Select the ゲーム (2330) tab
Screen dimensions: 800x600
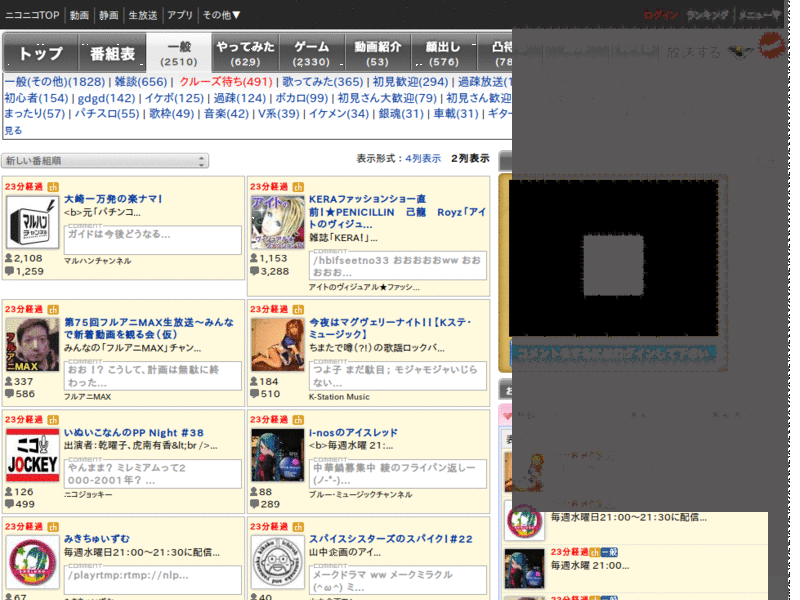(x=312, y=54)
